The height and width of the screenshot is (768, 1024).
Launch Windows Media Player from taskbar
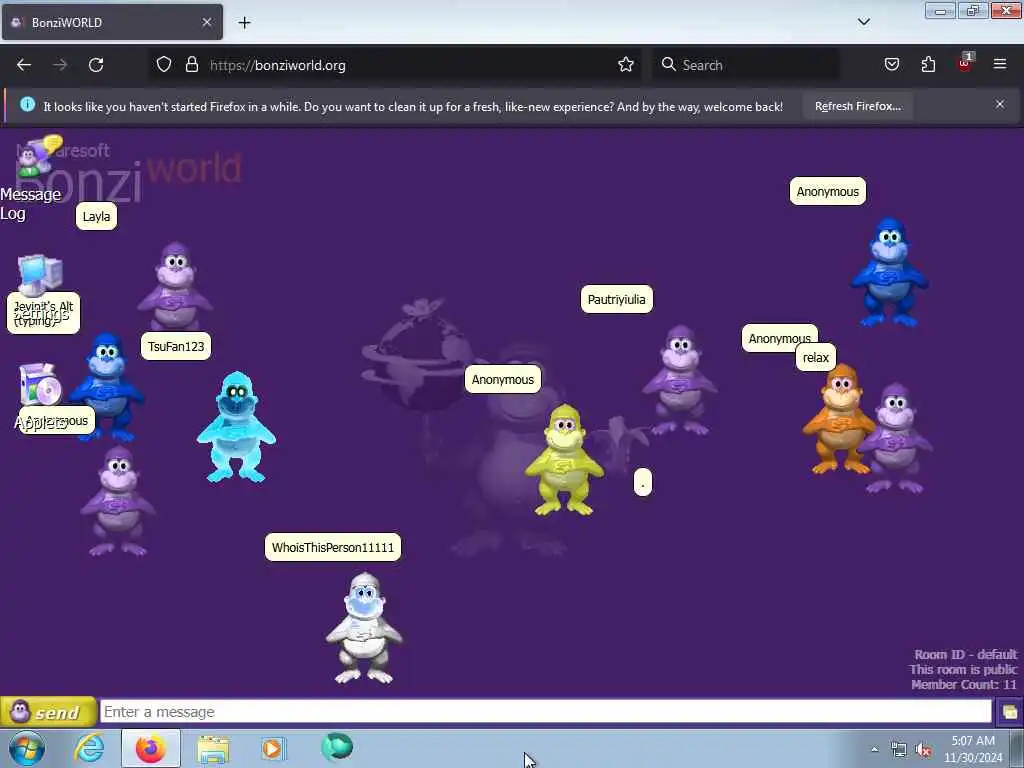pyautogui.click(x=273, y=748)
